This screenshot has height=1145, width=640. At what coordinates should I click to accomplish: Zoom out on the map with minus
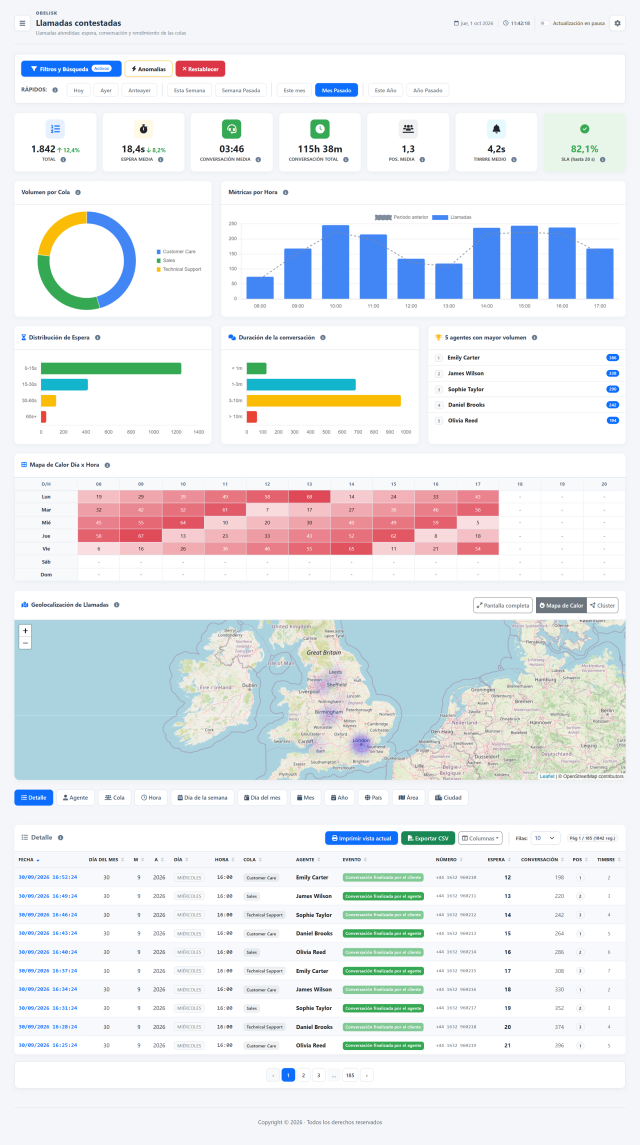pos(26,643)
